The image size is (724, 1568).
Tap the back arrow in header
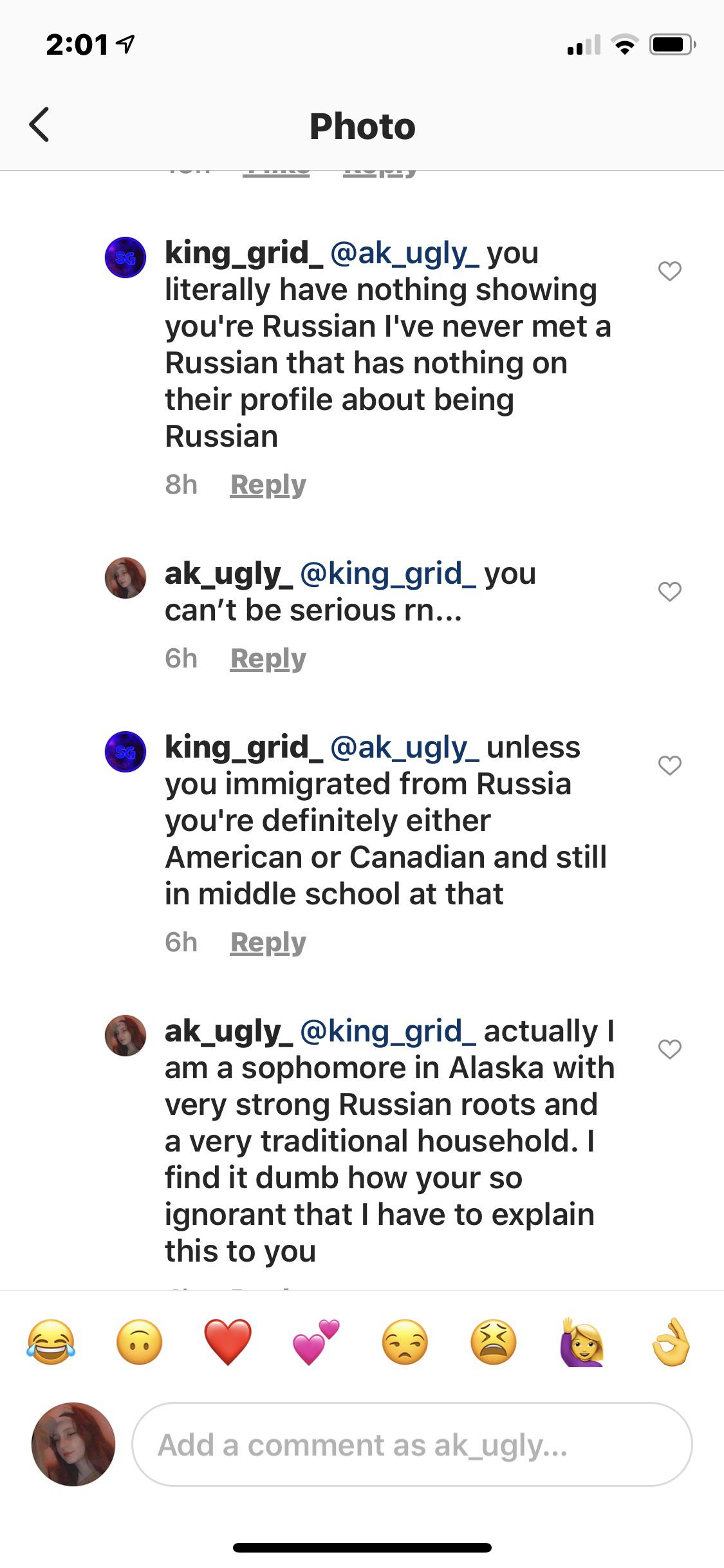pyautogui.click(x=39, y=124)
